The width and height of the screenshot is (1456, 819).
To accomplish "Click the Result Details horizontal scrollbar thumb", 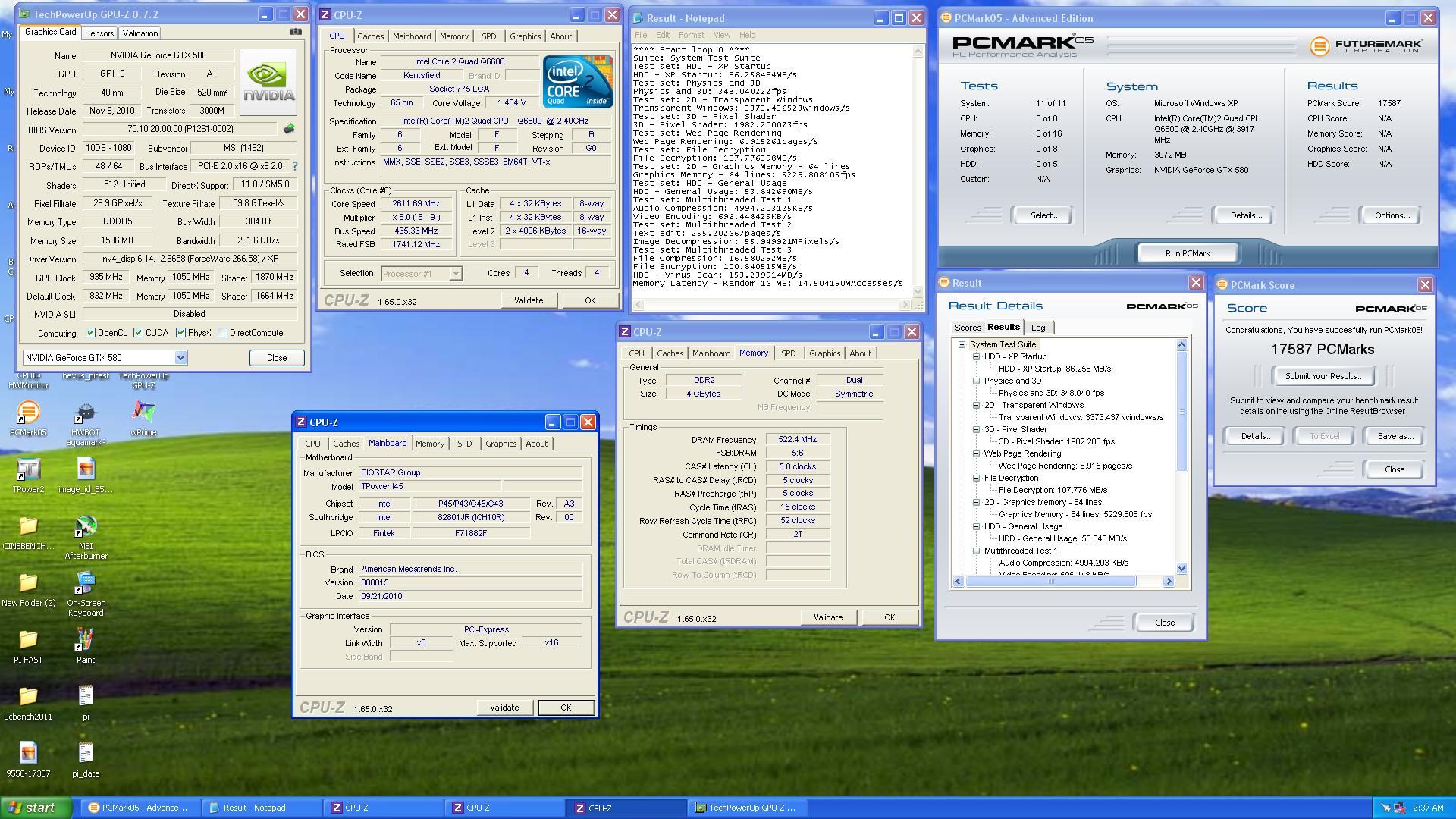I will click(x=1051, y=582).
